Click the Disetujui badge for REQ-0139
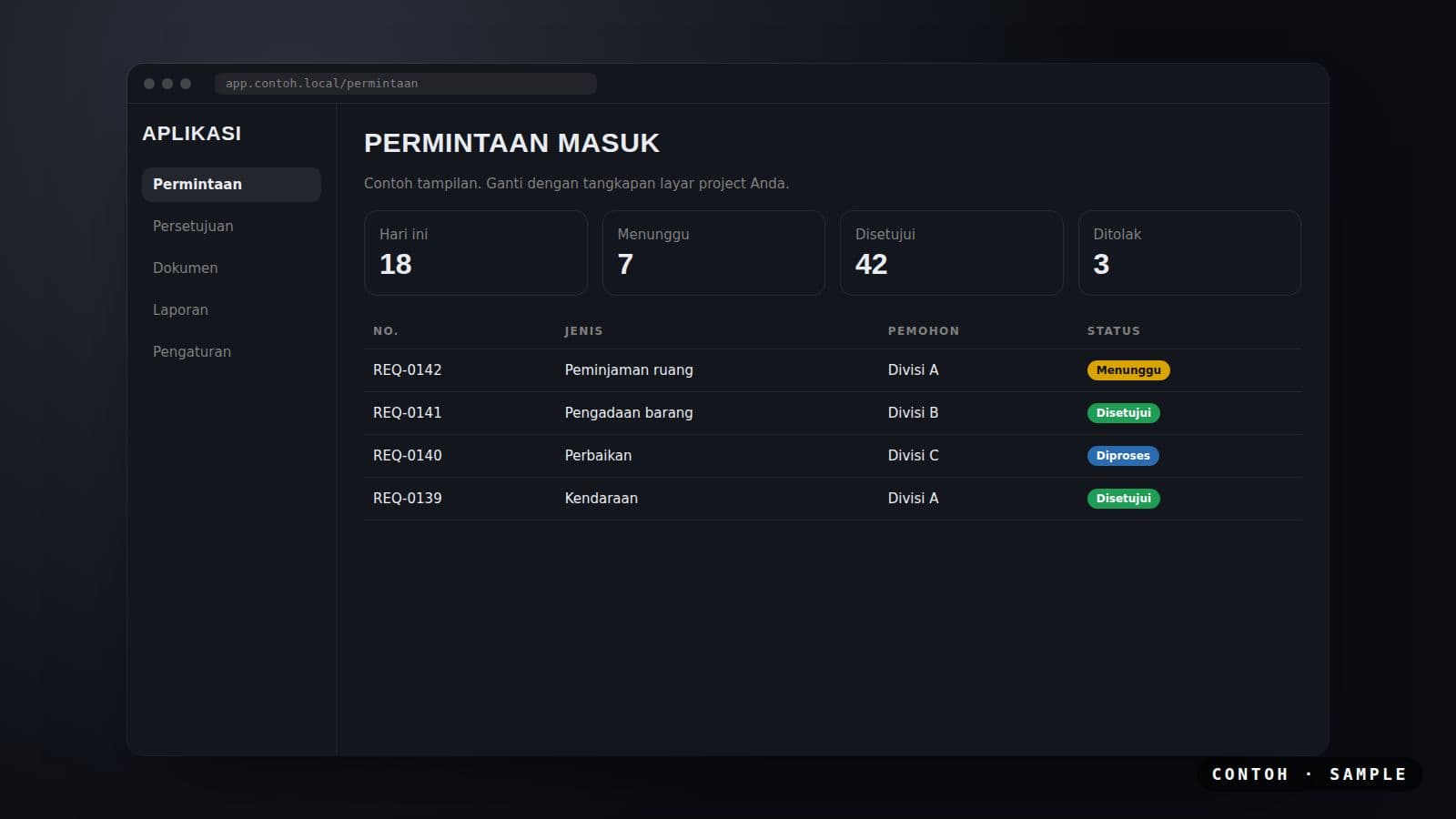The image size is (1456, 819). [1124, 499]
